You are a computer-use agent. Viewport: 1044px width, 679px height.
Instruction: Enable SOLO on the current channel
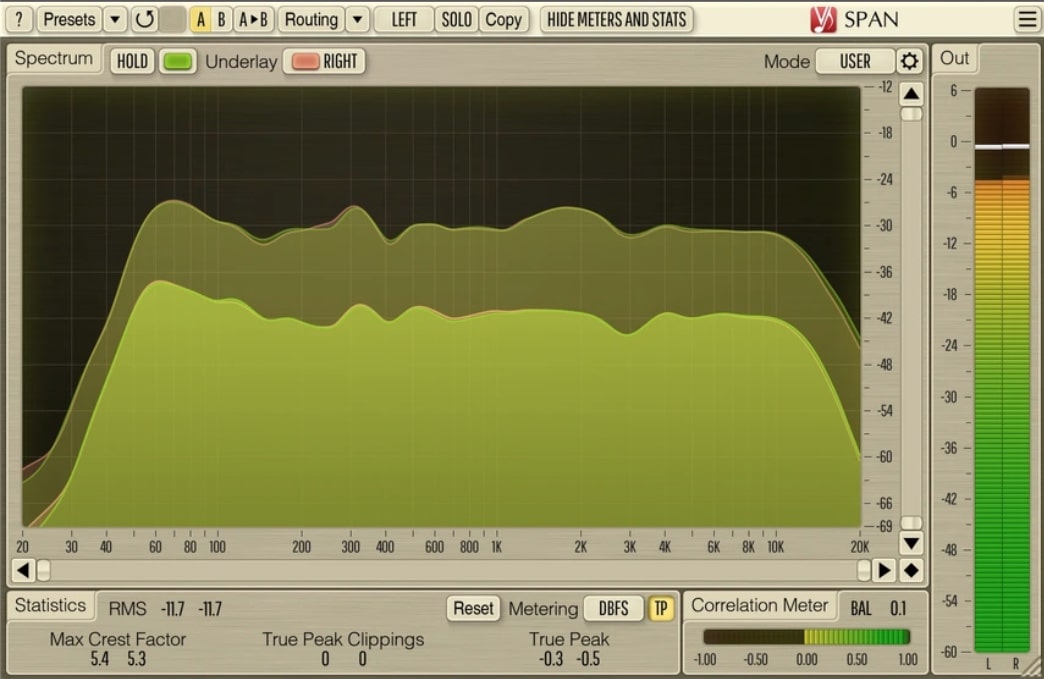point(456,19)
